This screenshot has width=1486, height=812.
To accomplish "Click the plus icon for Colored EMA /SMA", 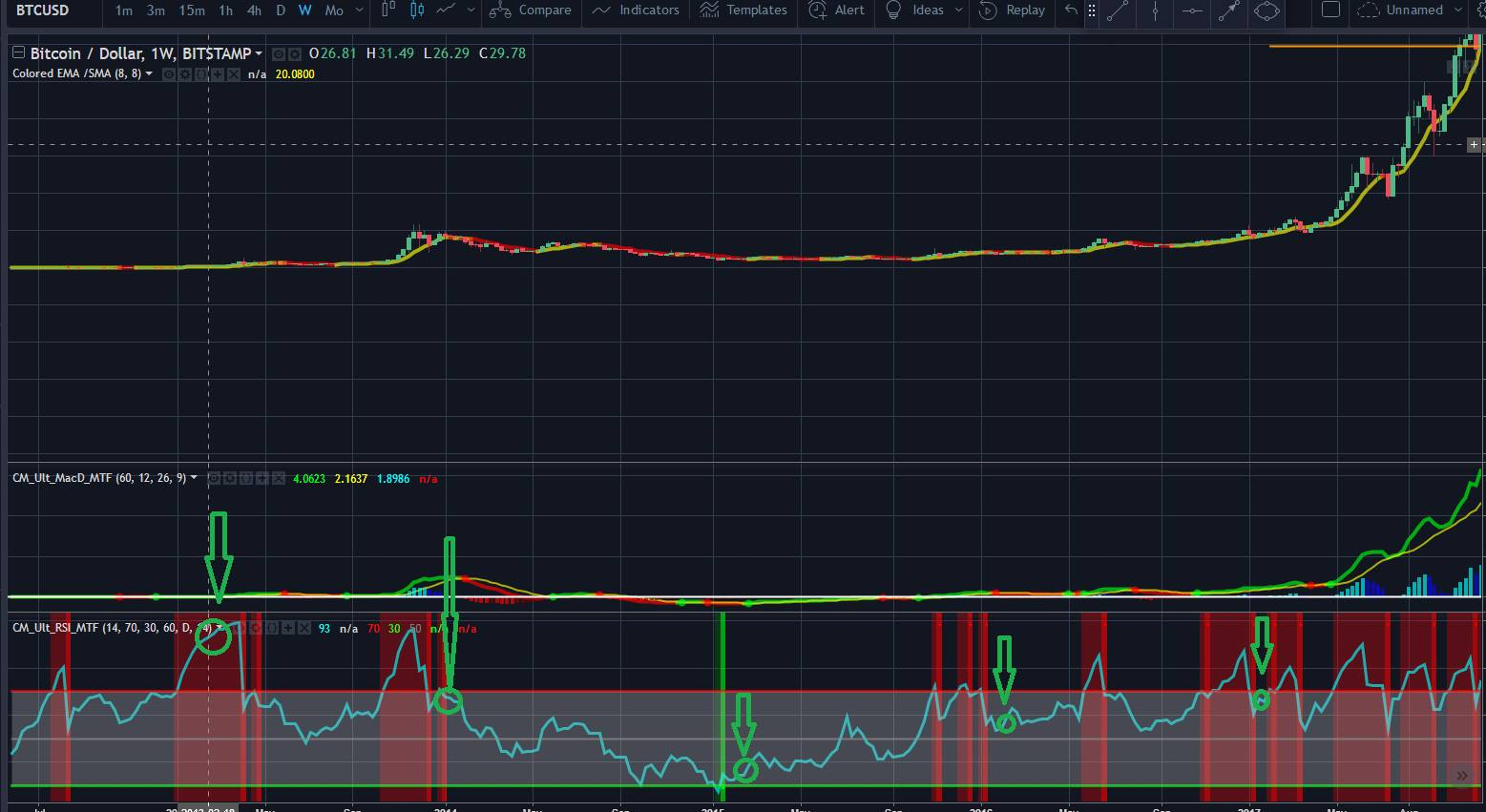I will pos(218,73).
